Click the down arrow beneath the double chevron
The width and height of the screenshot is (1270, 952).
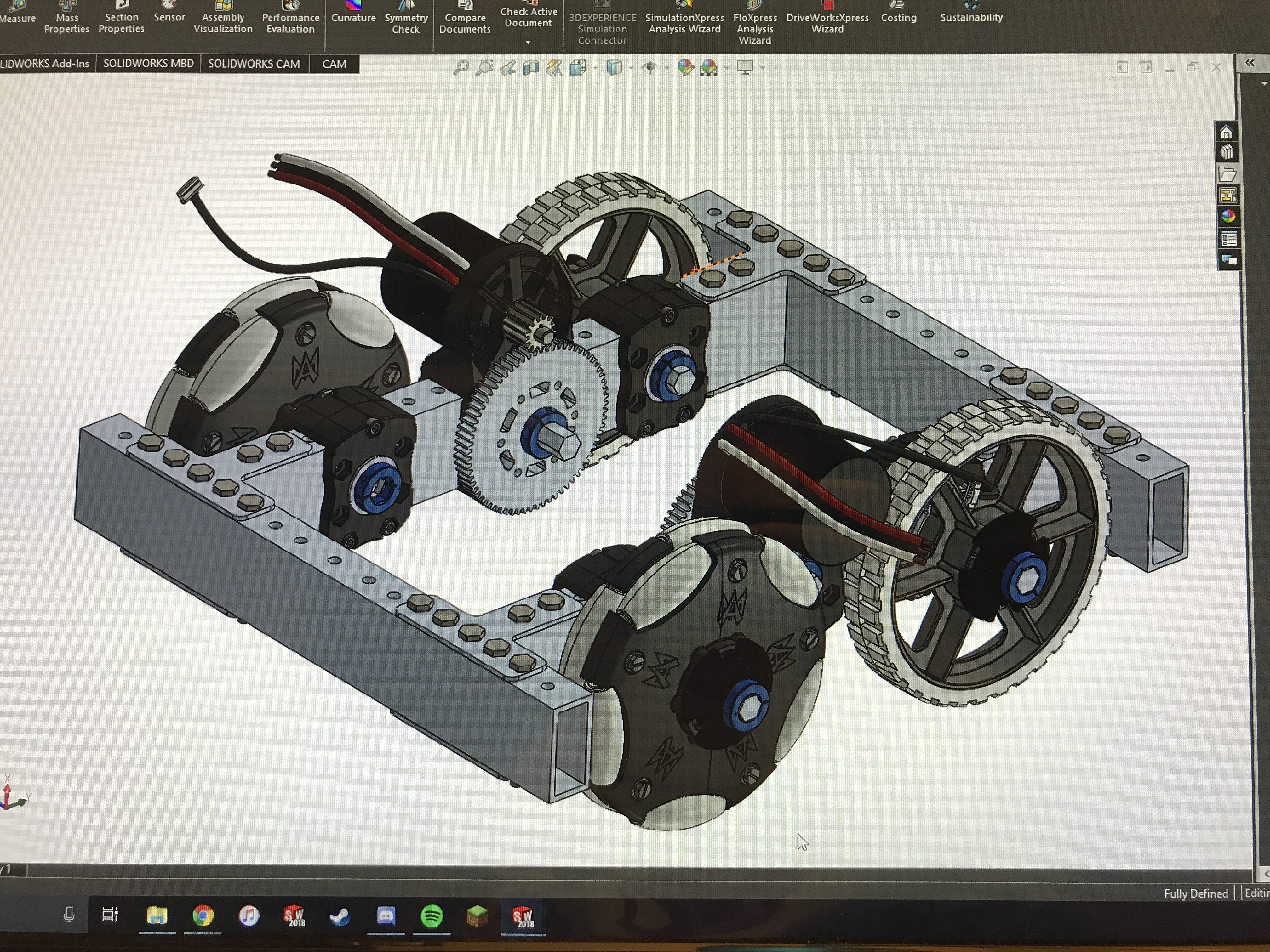[1264, 84]
